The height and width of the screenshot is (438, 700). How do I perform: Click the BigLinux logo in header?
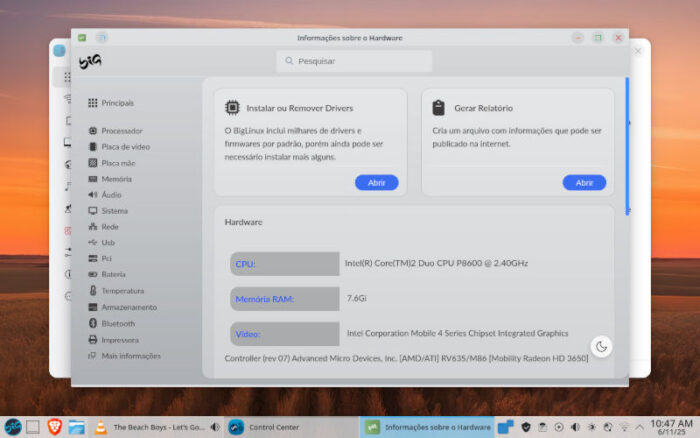tap(90, 61)
